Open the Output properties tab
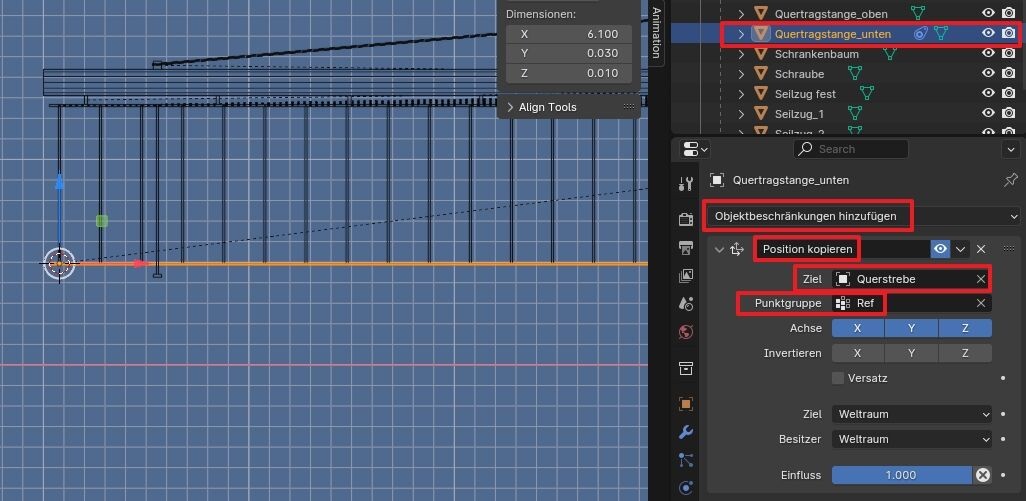 (686, 247)
